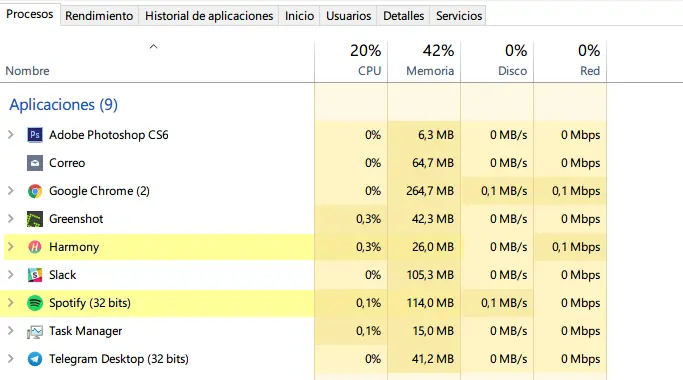683x380 pixels.
Task: Select the Harmony process name
Action: (x=74, y=247)
